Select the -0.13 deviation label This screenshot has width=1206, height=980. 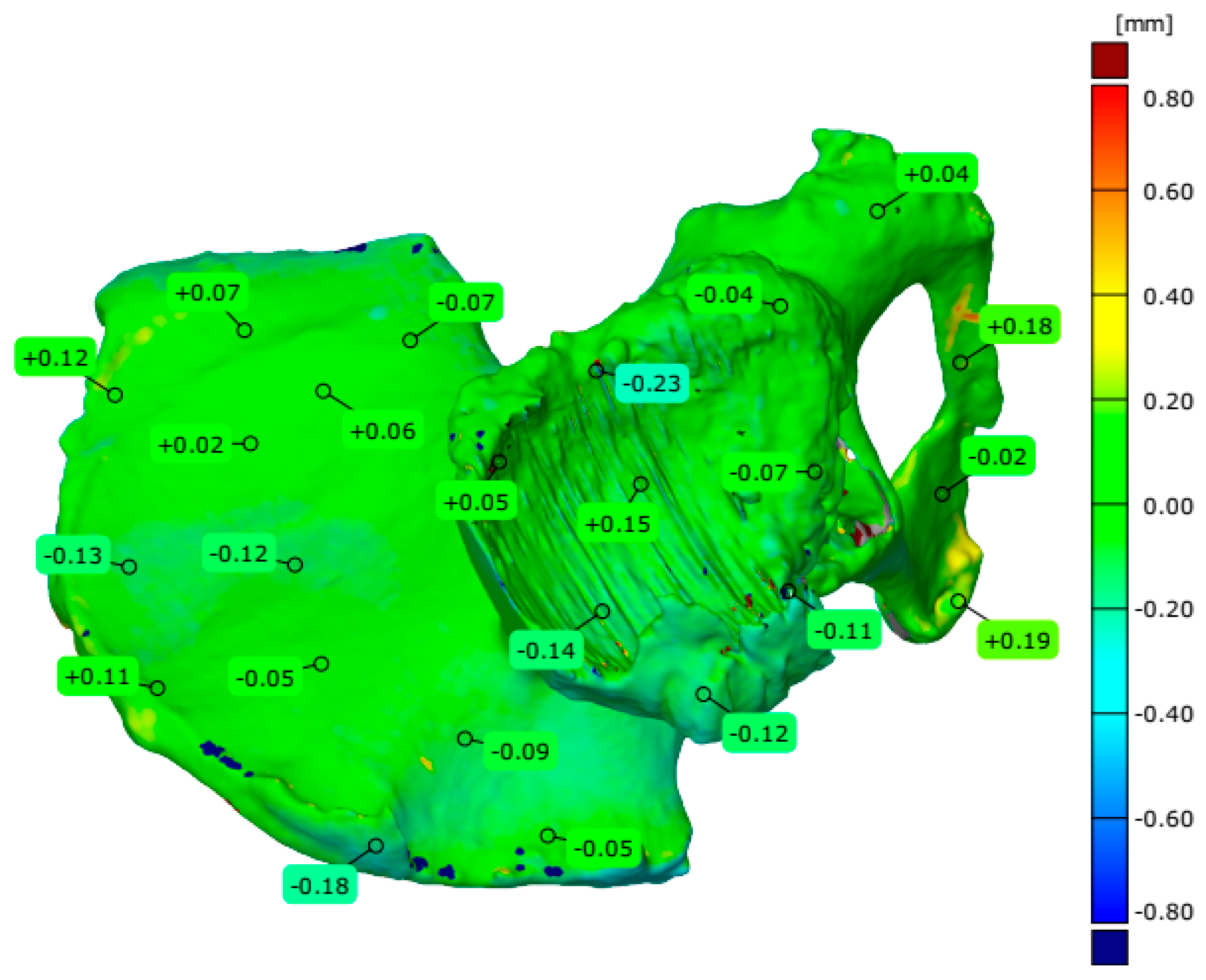click(x=73, y=555)
